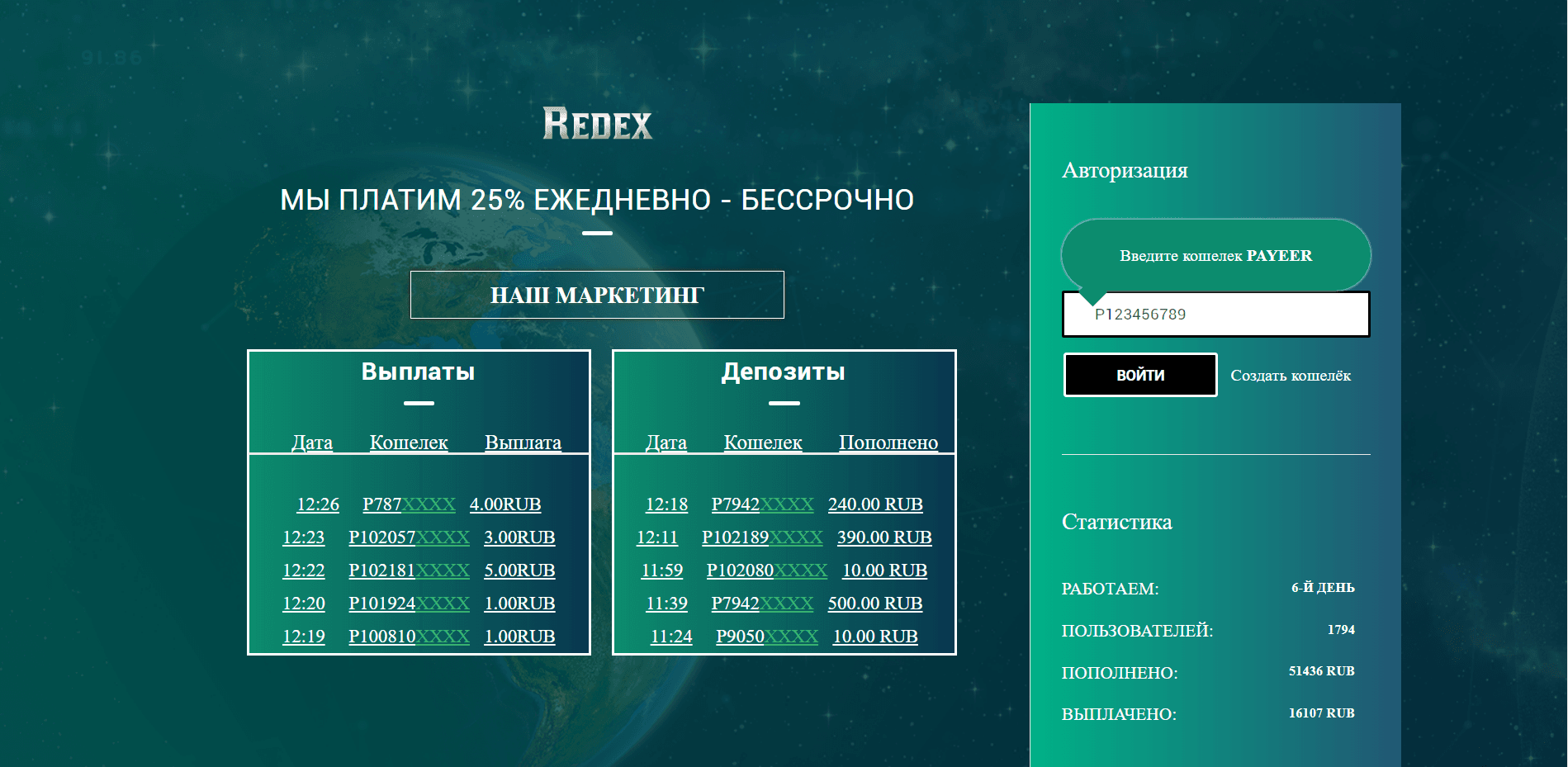
Task: Click the ВОЙТИ login button
Action: [x=1139, y=374]
